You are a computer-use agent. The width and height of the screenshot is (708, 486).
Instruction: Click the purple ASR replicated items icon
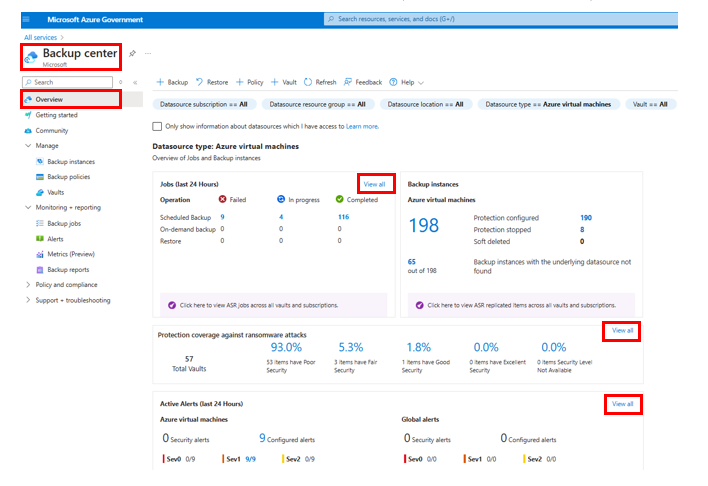(x=419, y=305)
